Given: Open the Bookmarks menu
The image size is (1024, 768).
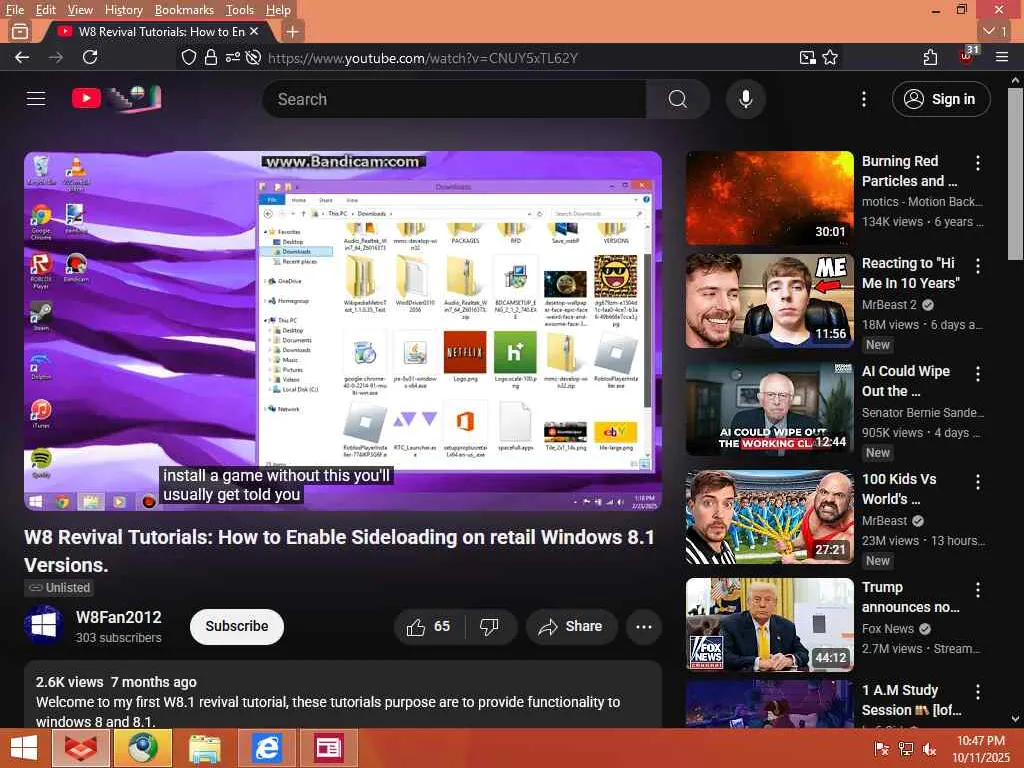Looking at the screenshot, I should click(x=184, y=10).
